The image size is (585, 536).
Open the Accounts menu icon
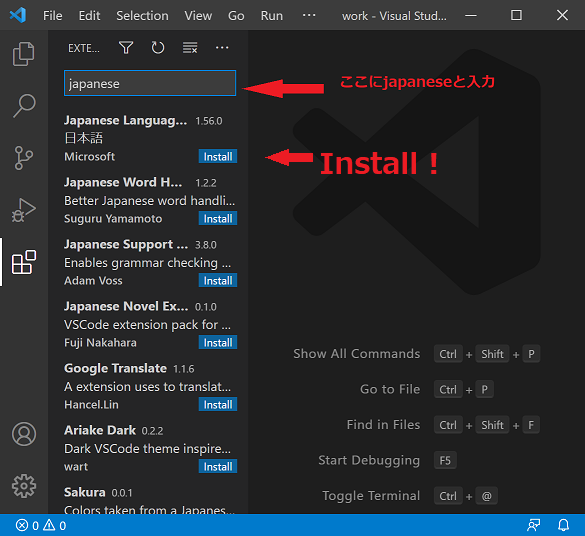coord(24,434)
